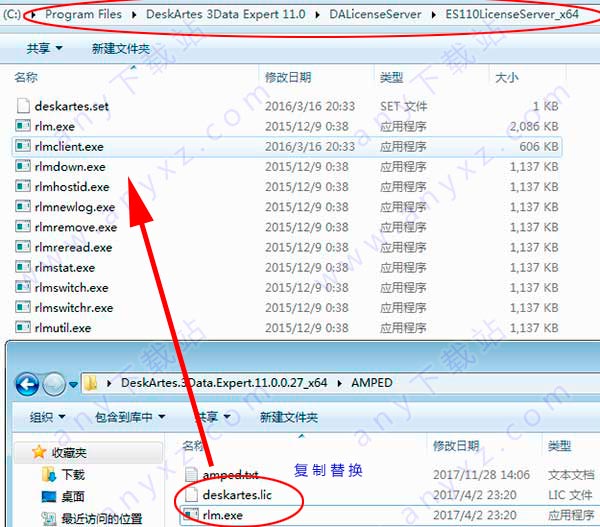Click the rlmnewlog.exe application icon
Screen dimensions: 600x527
[23, 207]
